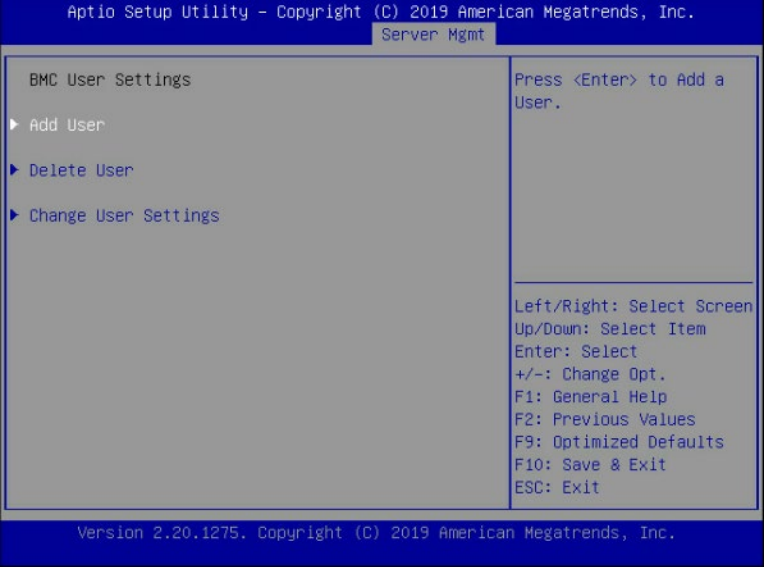The image size is (764, 567).
Task: Select the Delete User menu item
Action: pyautogui.click(x=81, y=170)
